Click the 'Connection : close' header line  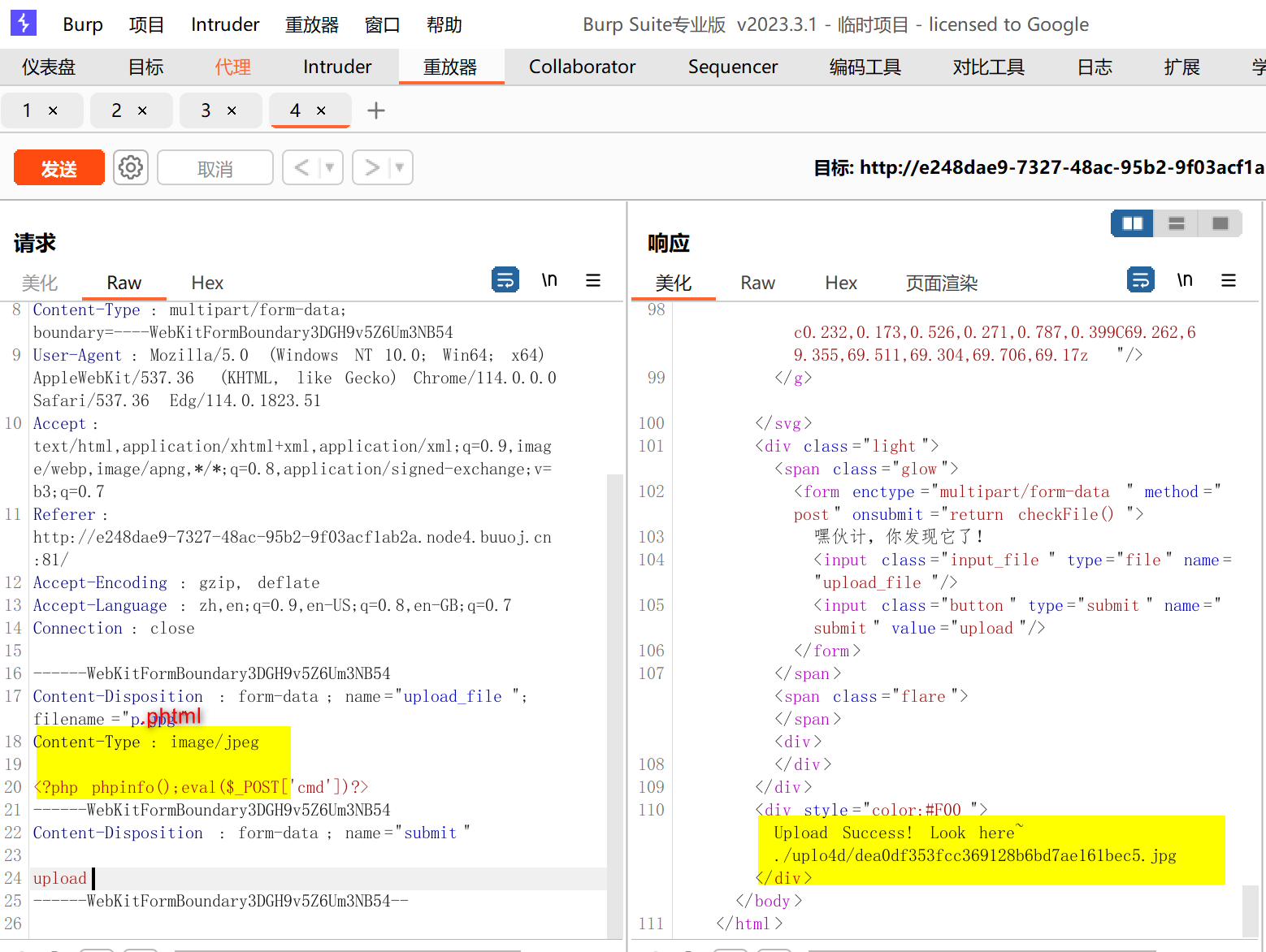point(114,628)
